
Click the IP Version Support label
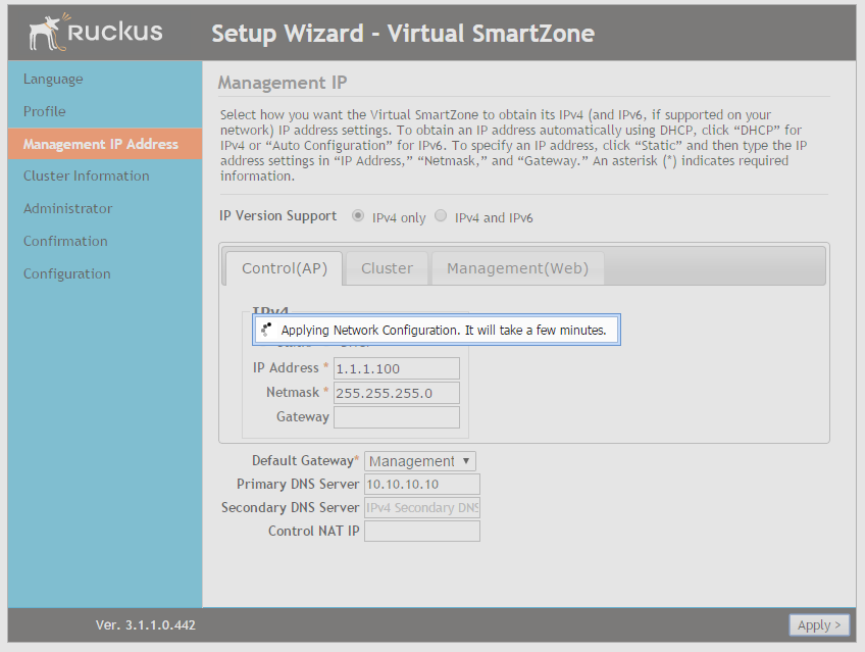point(277,216)
